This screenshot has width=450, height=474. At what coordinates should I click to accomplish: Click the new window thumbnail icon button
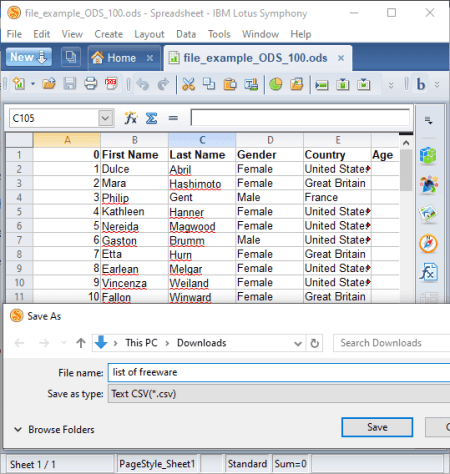click(71, 57)
